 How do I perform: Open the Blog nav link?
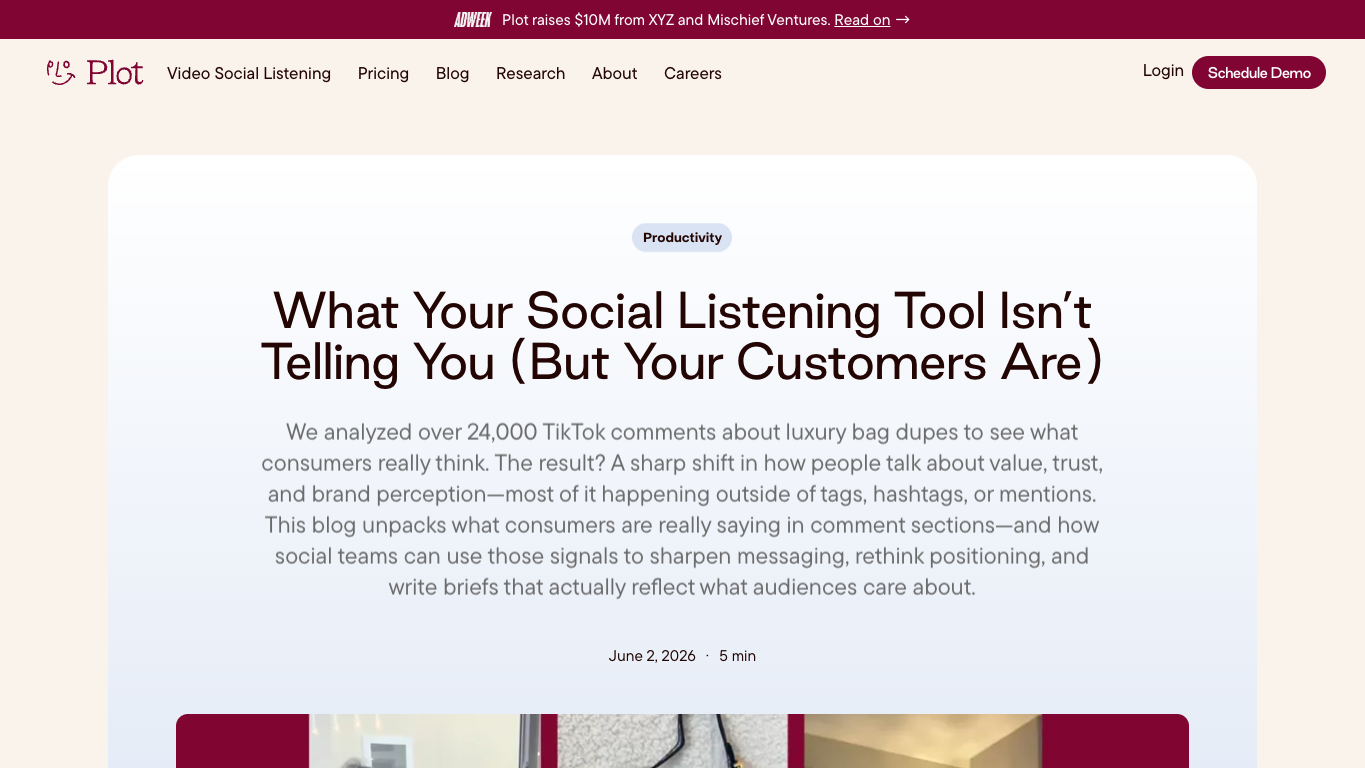[x=452, y=73]
